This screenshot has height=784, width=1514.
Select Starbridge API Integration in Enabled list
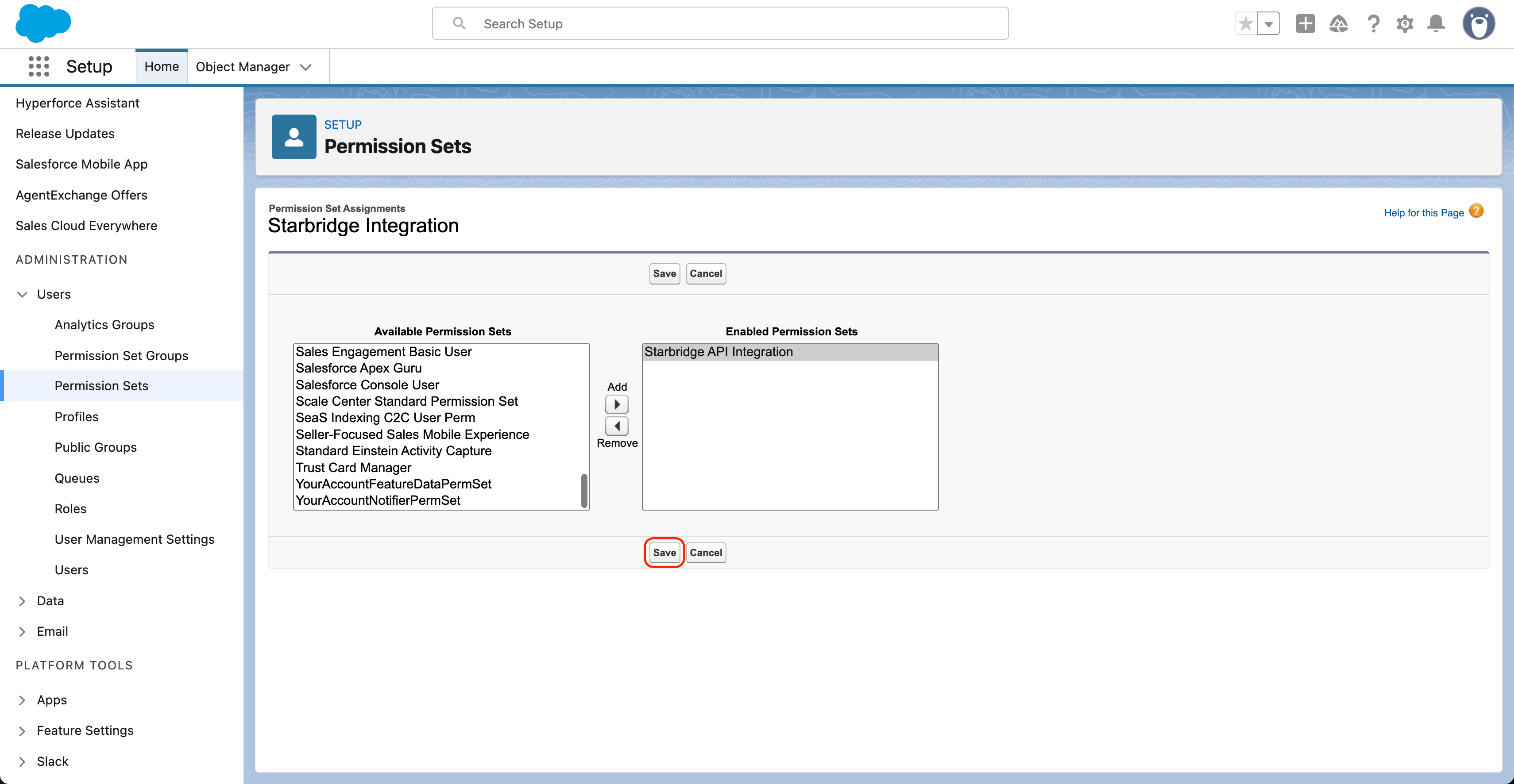coord(789,352)
